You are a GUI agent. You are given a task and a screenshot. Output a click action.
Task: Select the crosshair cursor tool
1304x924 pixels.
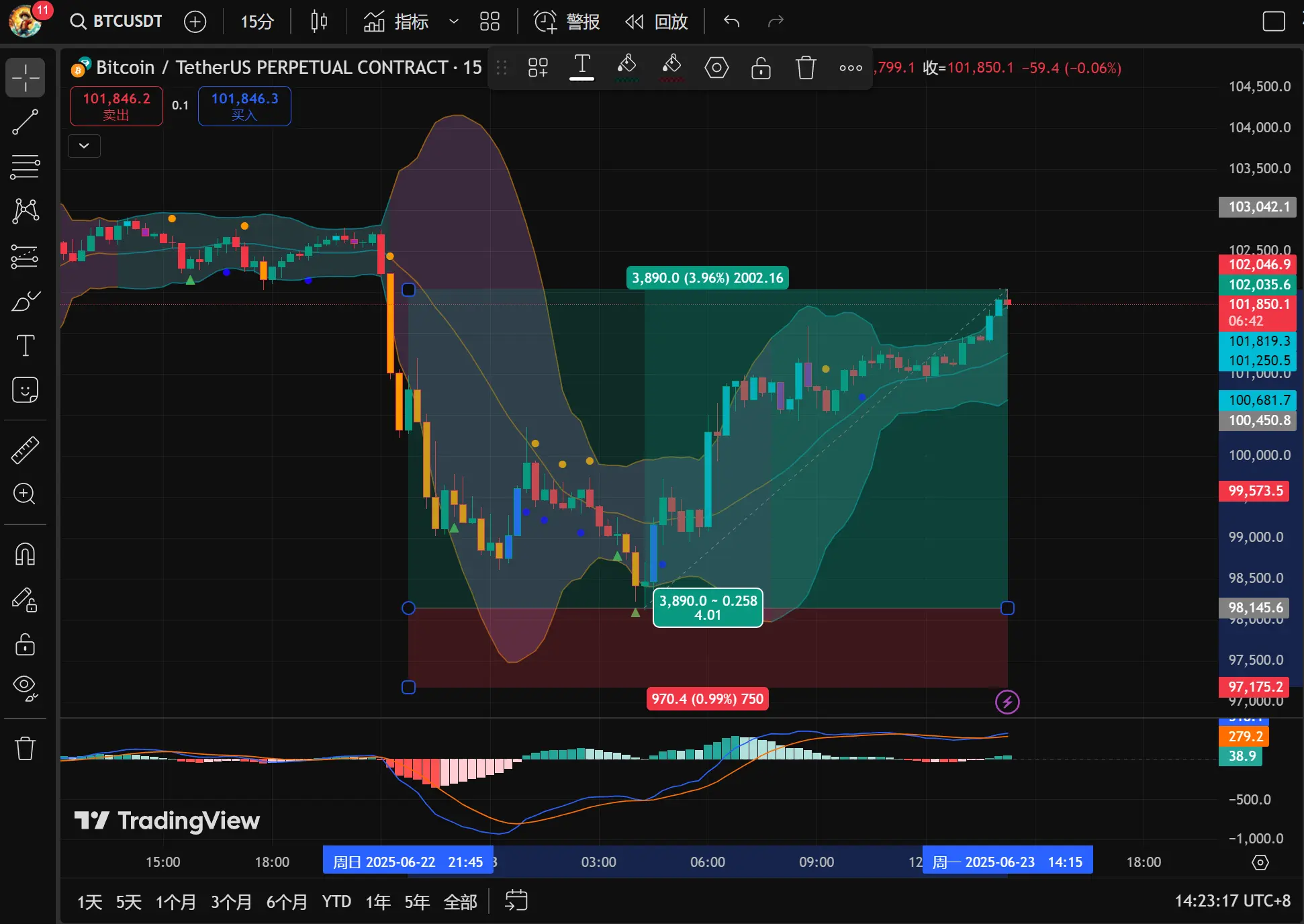pos(26,78)
